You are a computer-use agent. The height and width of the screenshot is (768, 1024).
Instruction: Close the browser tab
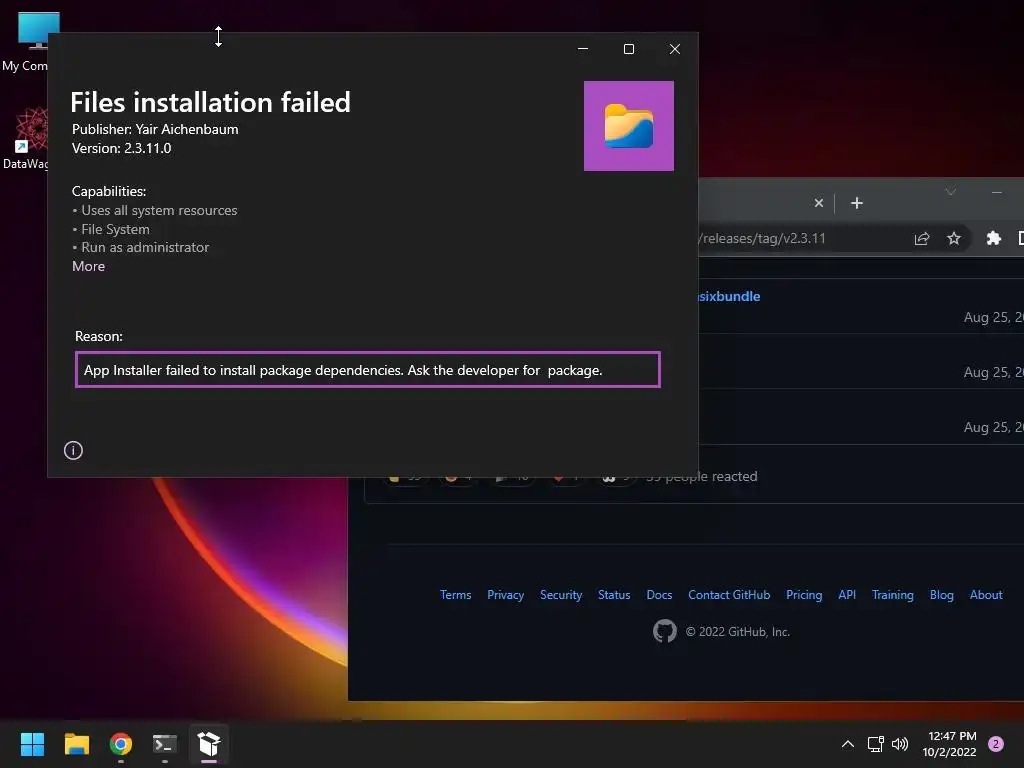[818, 203]
